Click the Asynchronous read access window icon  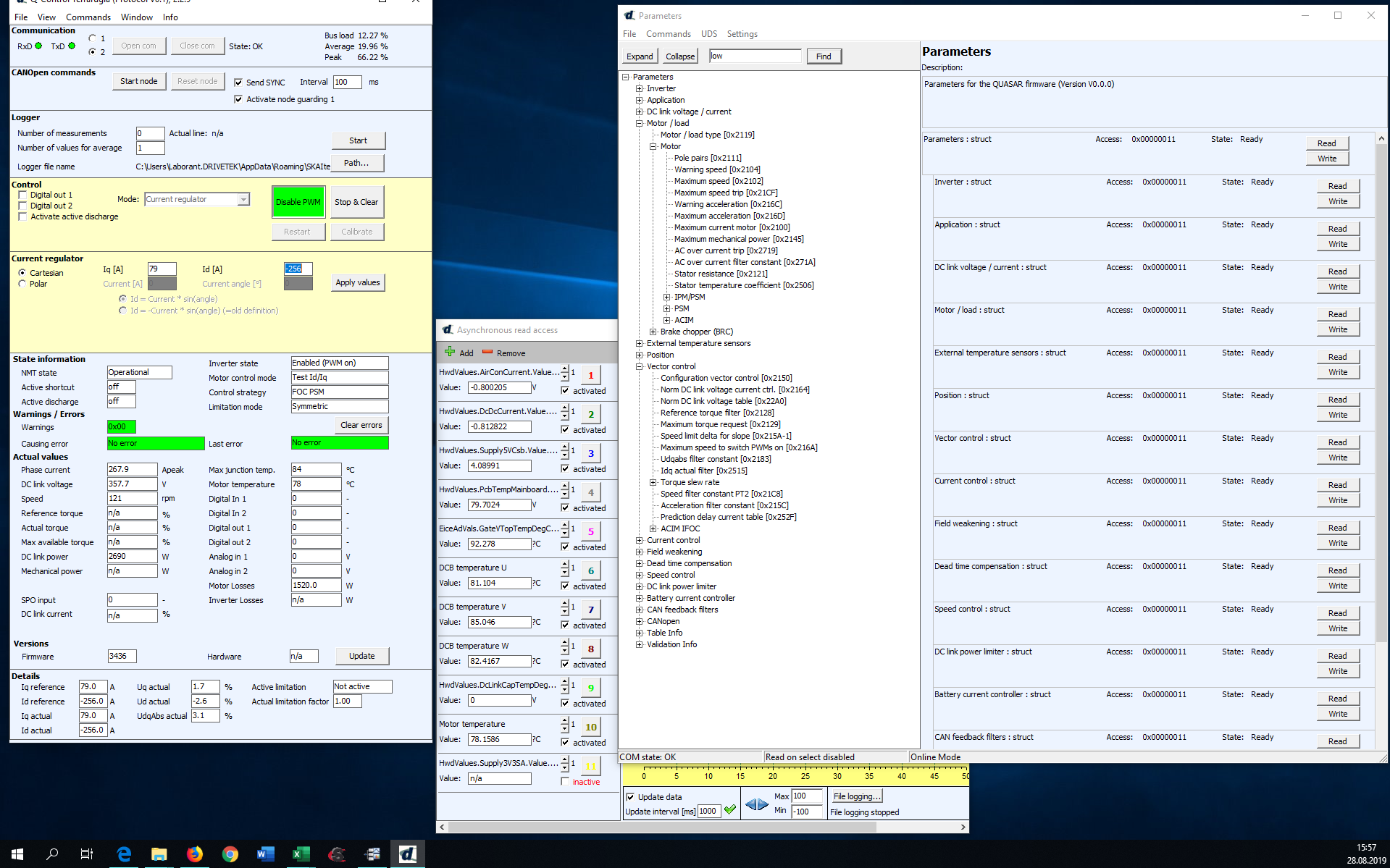tap(448, 329)
